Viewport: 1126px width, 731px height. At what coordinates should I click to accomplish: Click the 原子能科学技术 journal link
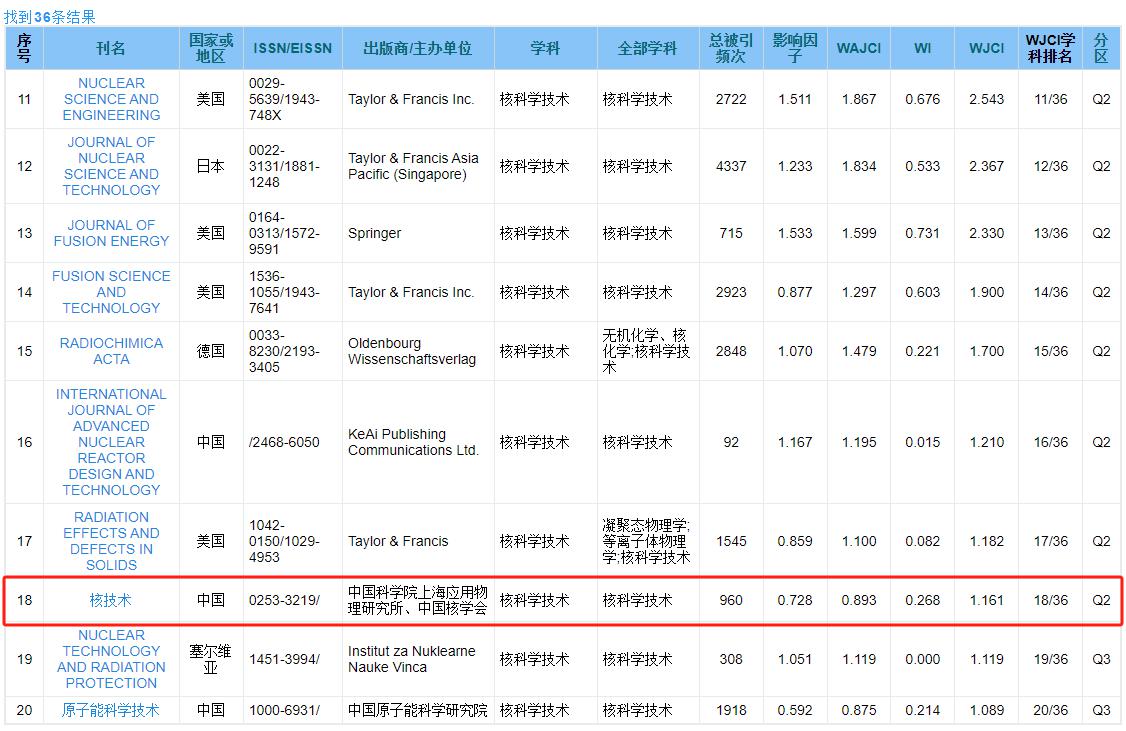[x=111, y=710]
